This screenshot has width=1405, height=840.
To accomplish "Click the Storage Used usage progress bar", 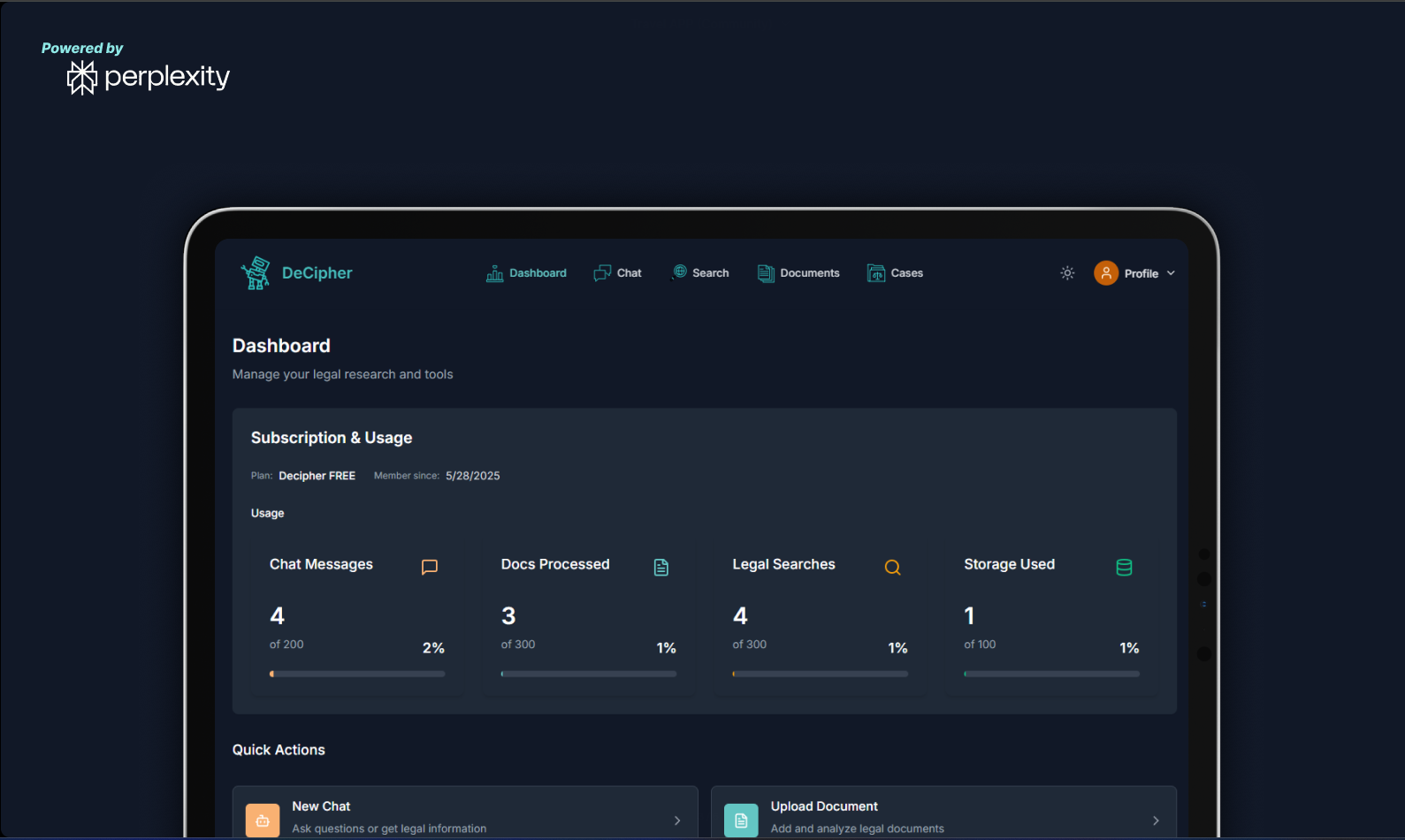I will pyautogui.click(x=1052, y=674).
